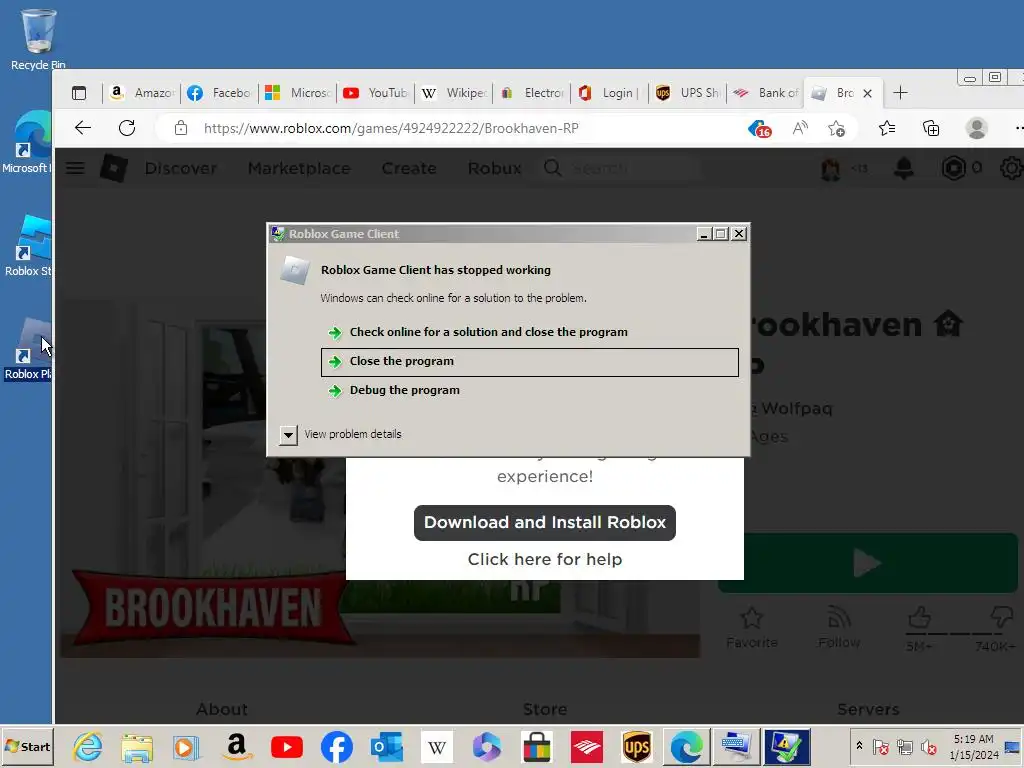Refresh the Brookhaven page
Image resolution: width=1024 pixels, height=768 pixels.
[127, 128]
